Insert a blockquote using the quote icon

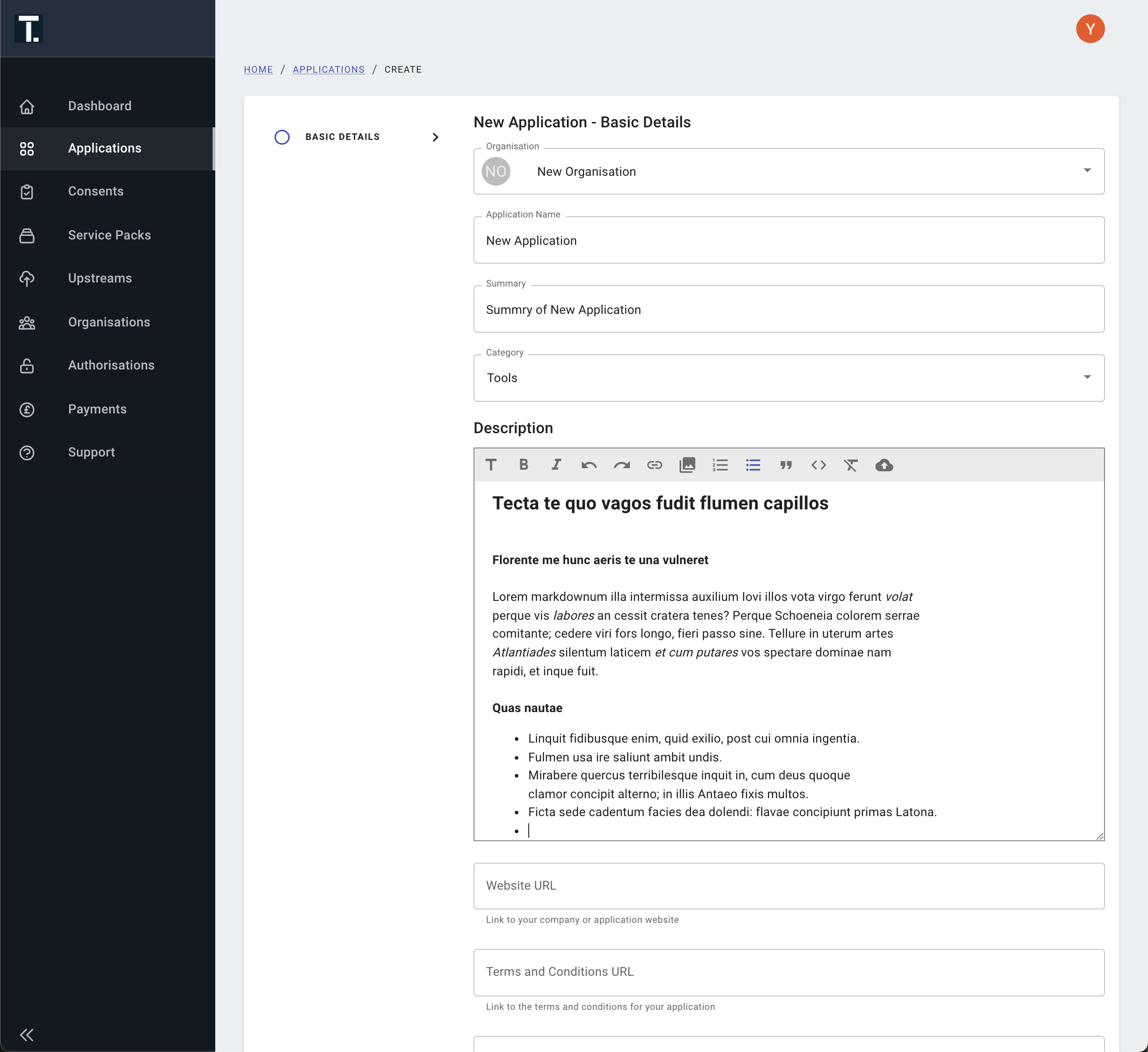786,465
